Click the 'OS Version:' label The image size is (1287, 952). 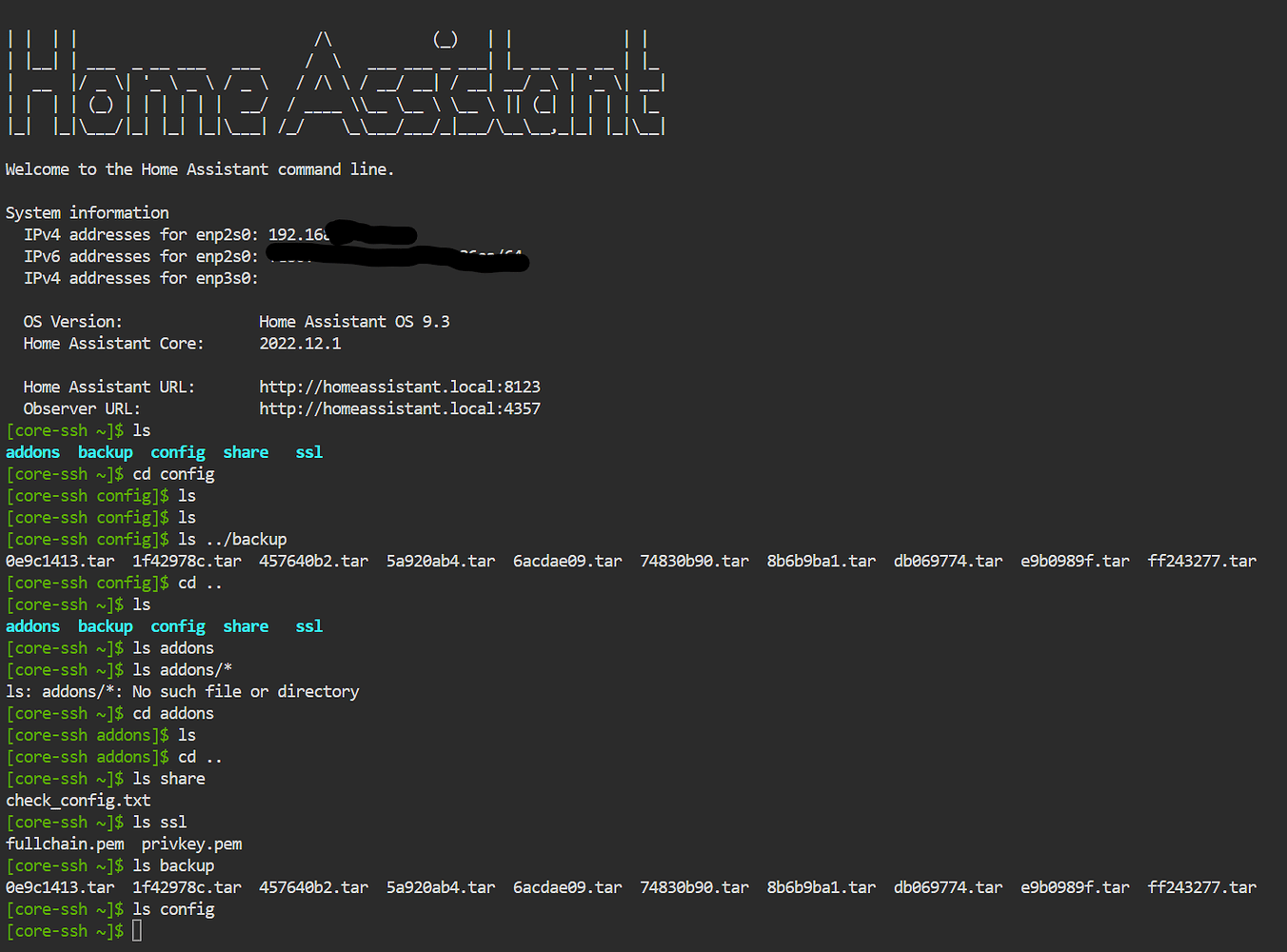(73, 322)
